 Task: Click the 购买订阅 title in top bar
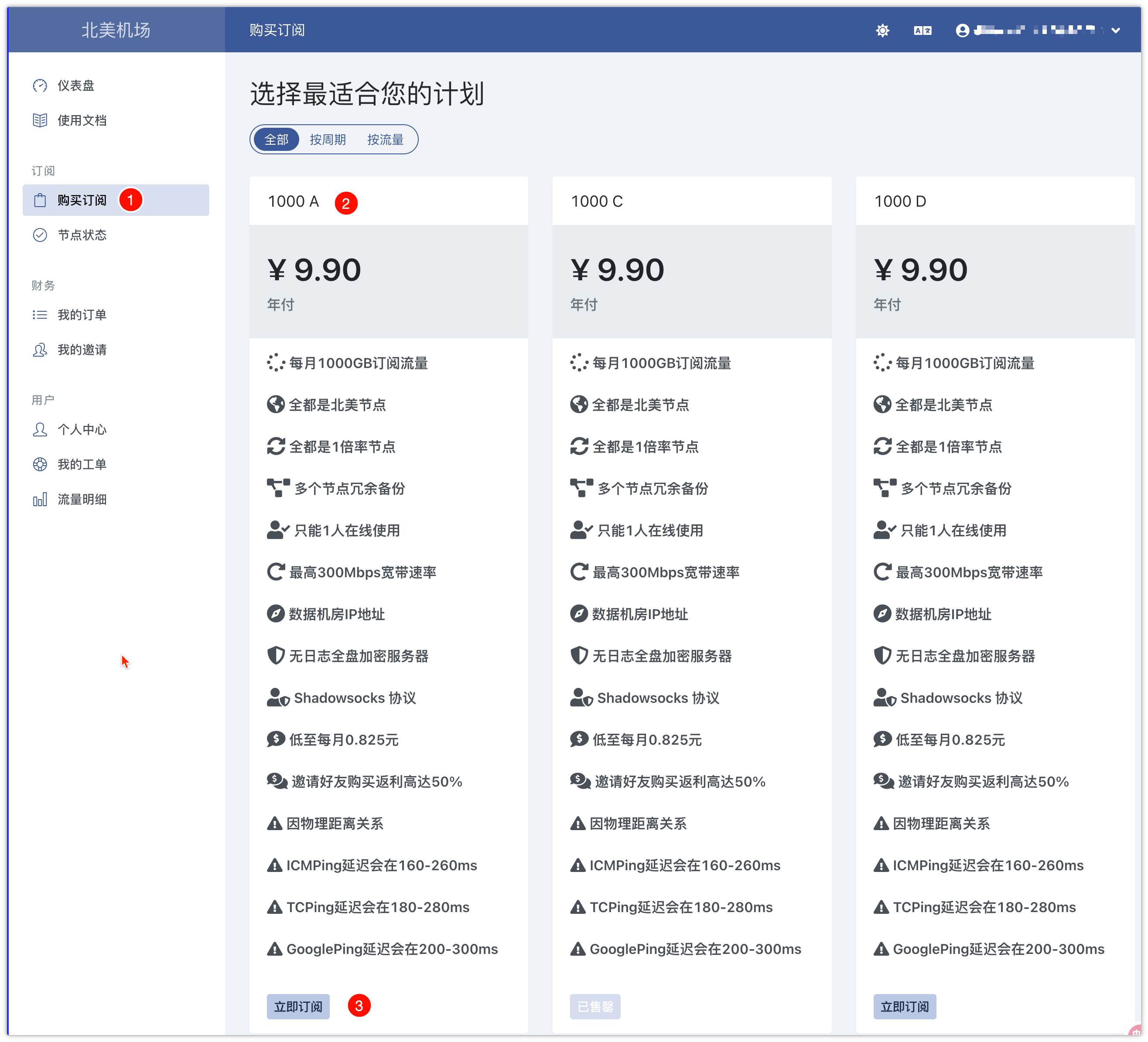[277, 30]
